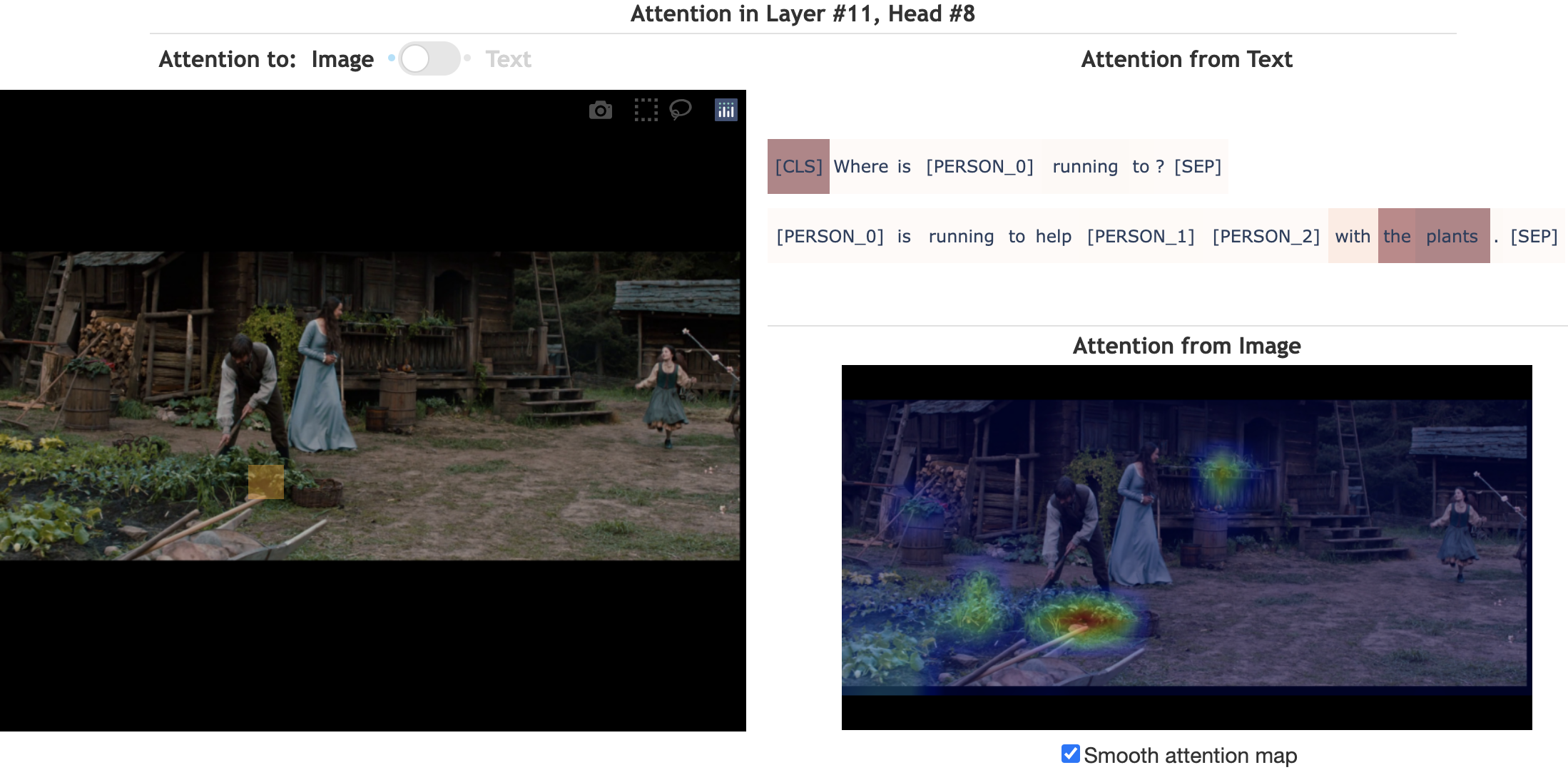Click the 'help' token in the answer
Viewport: 1568px width, 770px height.
coord(1053,236)
